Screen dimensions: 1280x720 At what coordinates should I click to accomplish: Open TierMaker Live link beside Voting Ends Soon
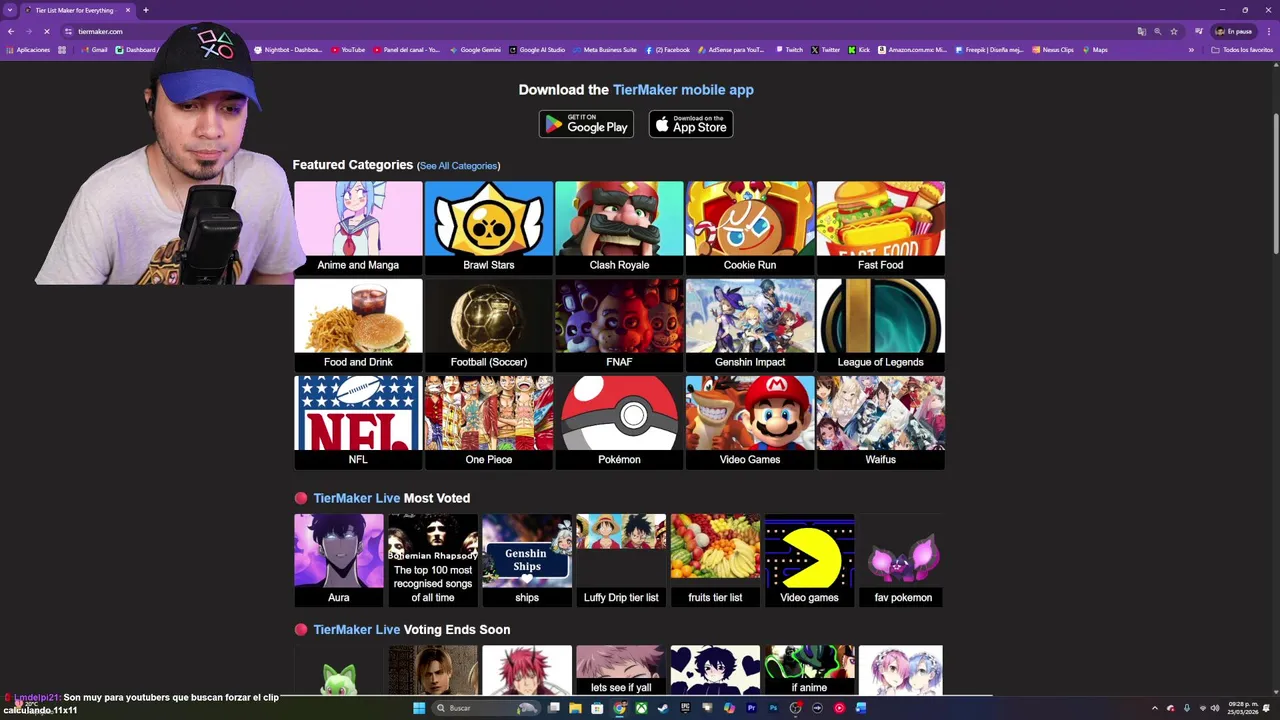[x=356, y=630]
